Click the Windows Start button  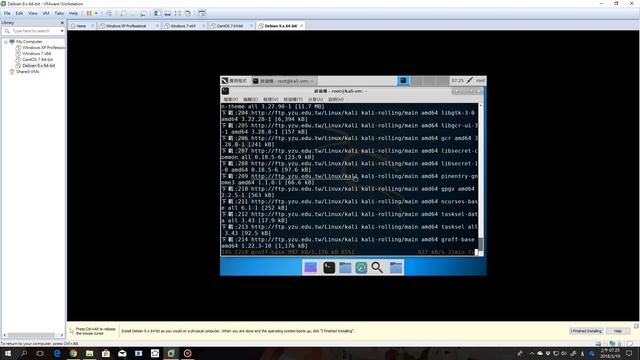click(x=7, y=353)
